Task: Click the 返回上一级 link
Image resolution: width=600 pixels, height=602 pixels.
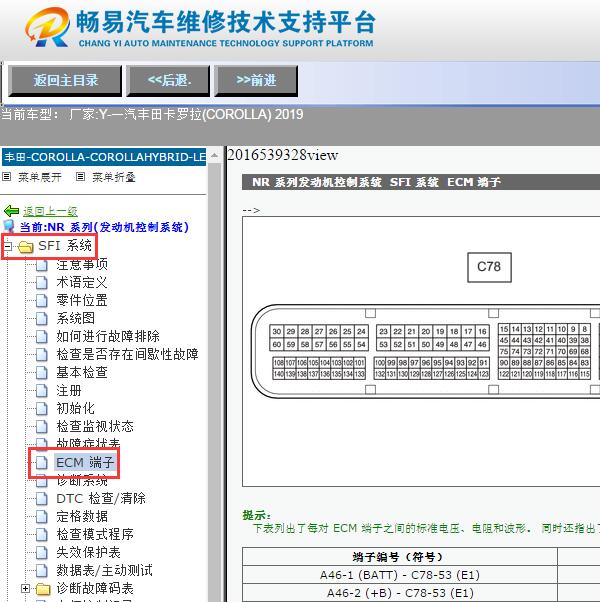Action: click(x=50, y=211)
